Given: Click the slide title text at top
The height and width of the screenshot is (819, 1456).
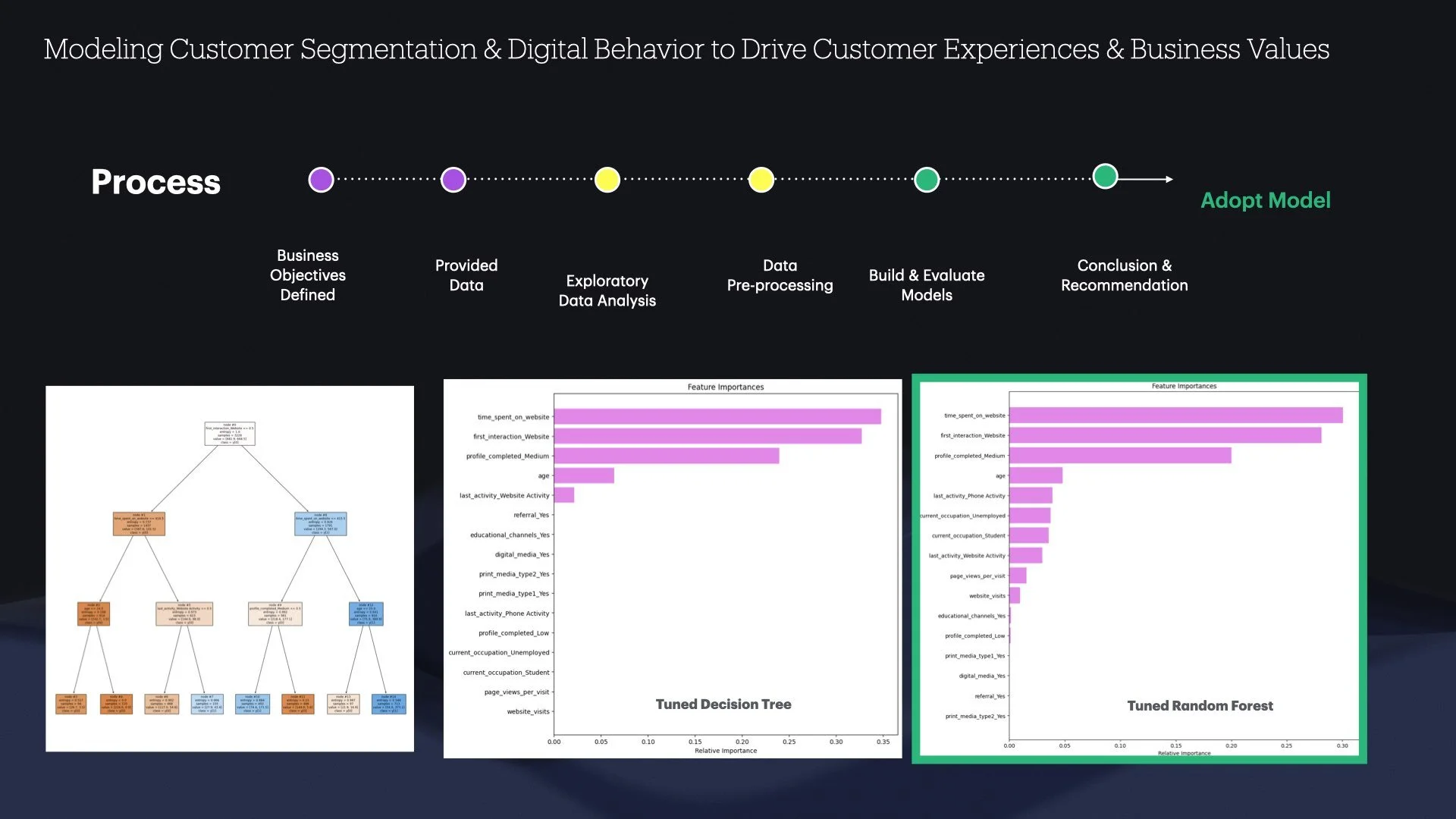Looking at the screenshot, I should click(x=686, y=49).
